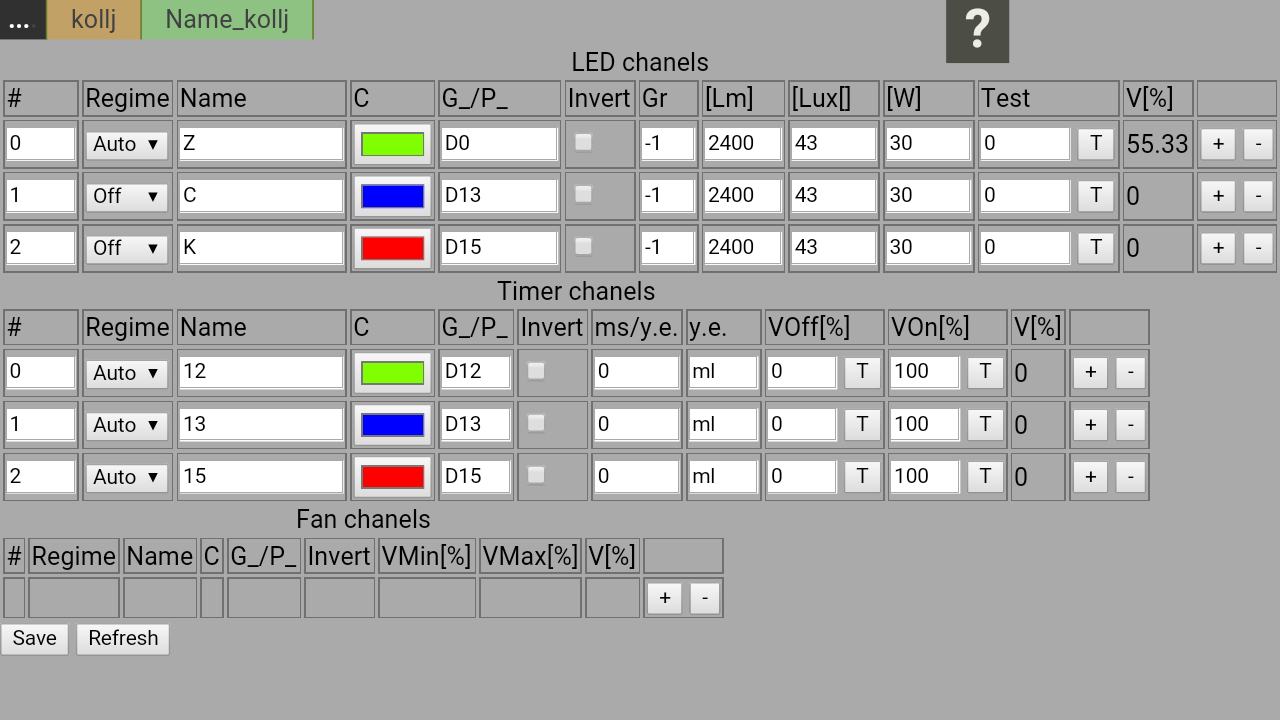Switch to the kollj tab
Image resolution: width=1280 pixels, height=720 pixels.
(94, 20)
